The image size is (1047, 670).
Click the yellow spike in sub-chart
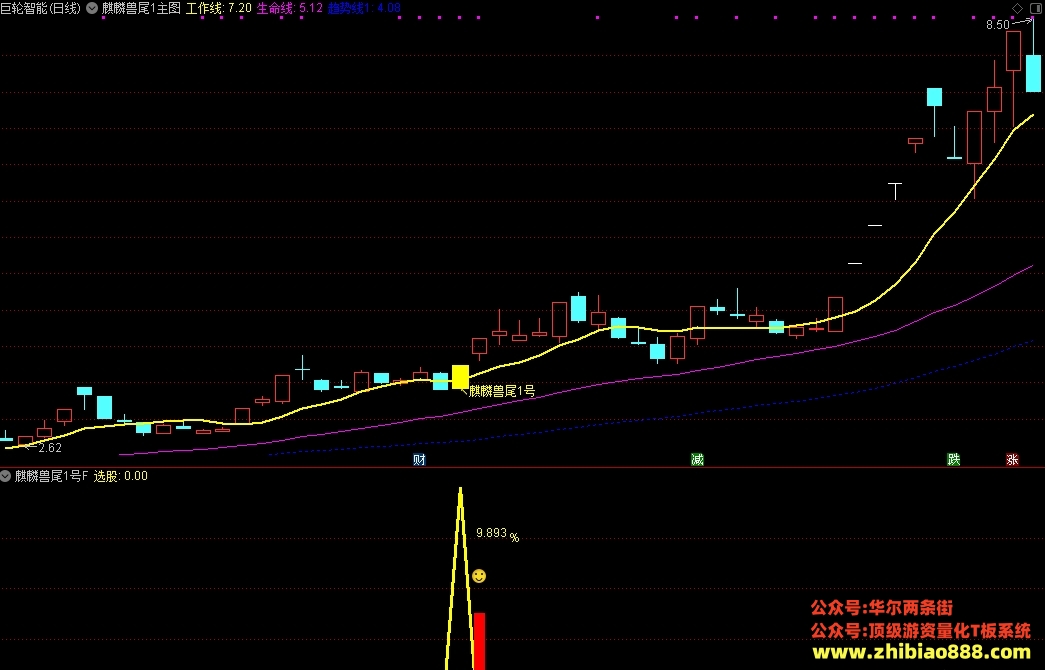[460, 578]
